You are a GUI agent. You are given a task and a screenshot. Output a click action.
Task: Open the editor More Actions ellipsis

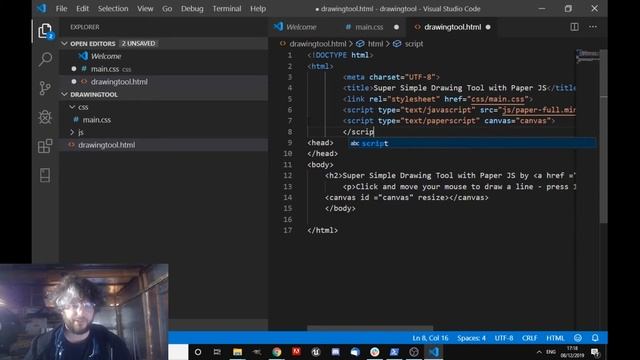[593, 27]
